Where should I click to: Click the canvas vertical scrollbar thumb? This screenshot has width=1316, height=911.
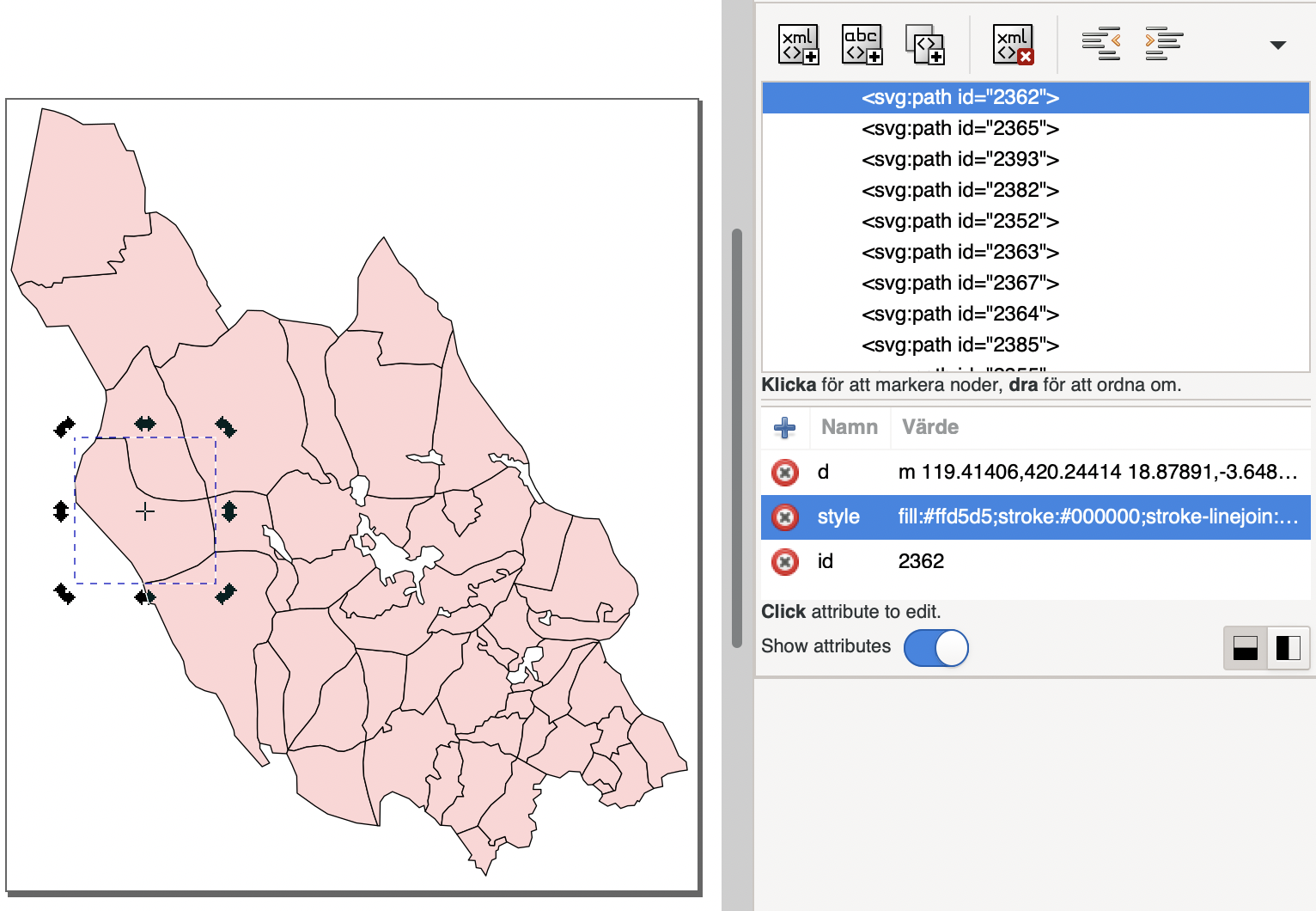736,438
